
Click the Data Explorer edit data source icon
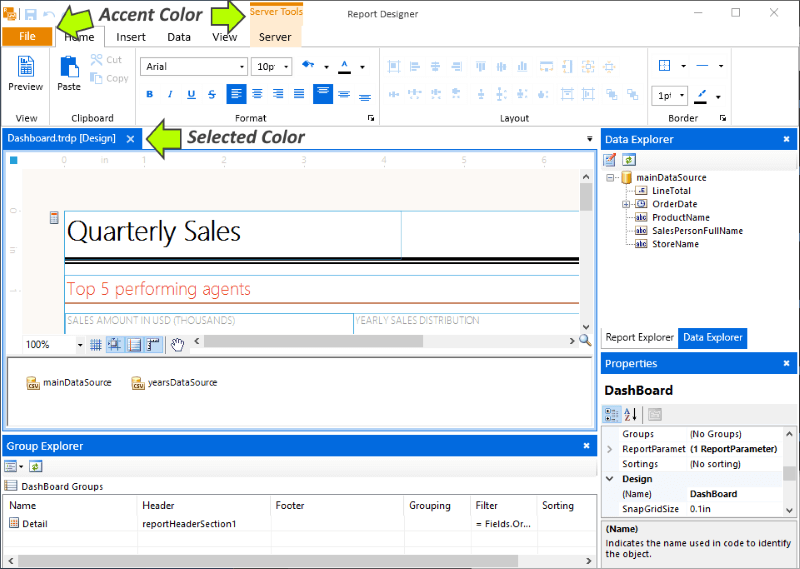coord(609,160)
